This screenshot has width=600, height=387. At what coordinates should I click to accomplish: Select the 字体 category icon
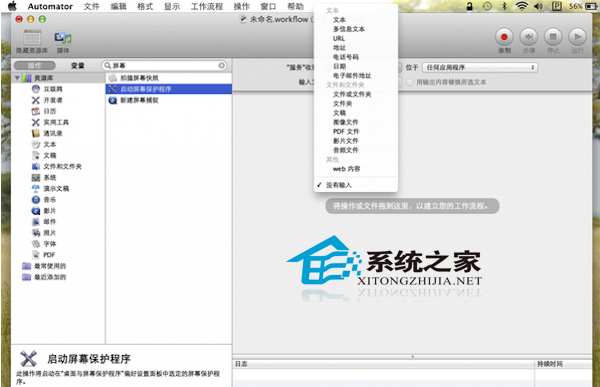pos(36,244)
